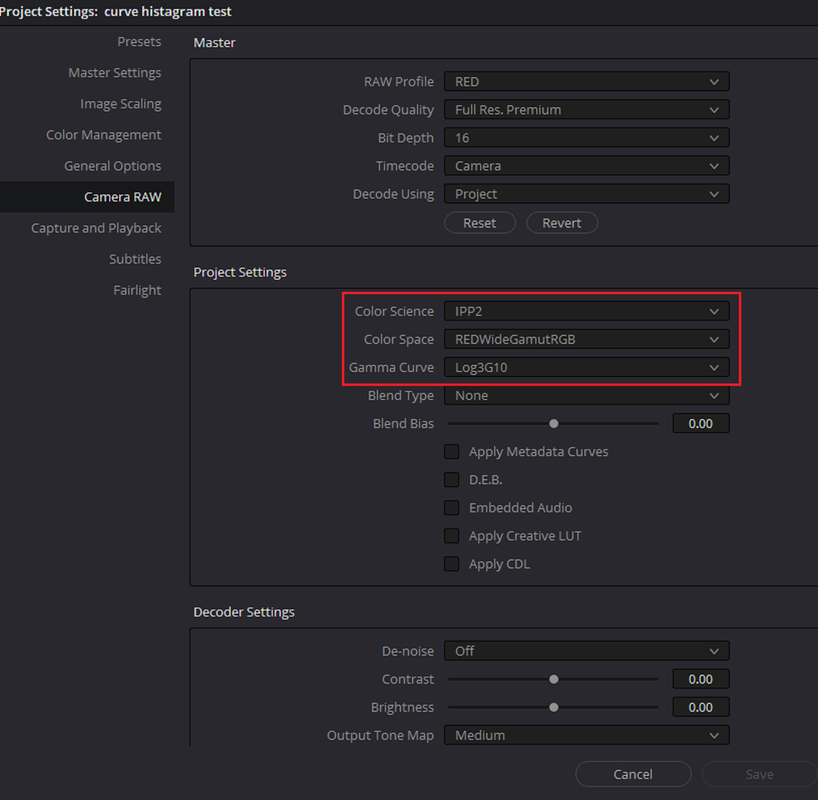Open the De-noise dropdown
Screen dimensions: 818x800
[586, 651]
